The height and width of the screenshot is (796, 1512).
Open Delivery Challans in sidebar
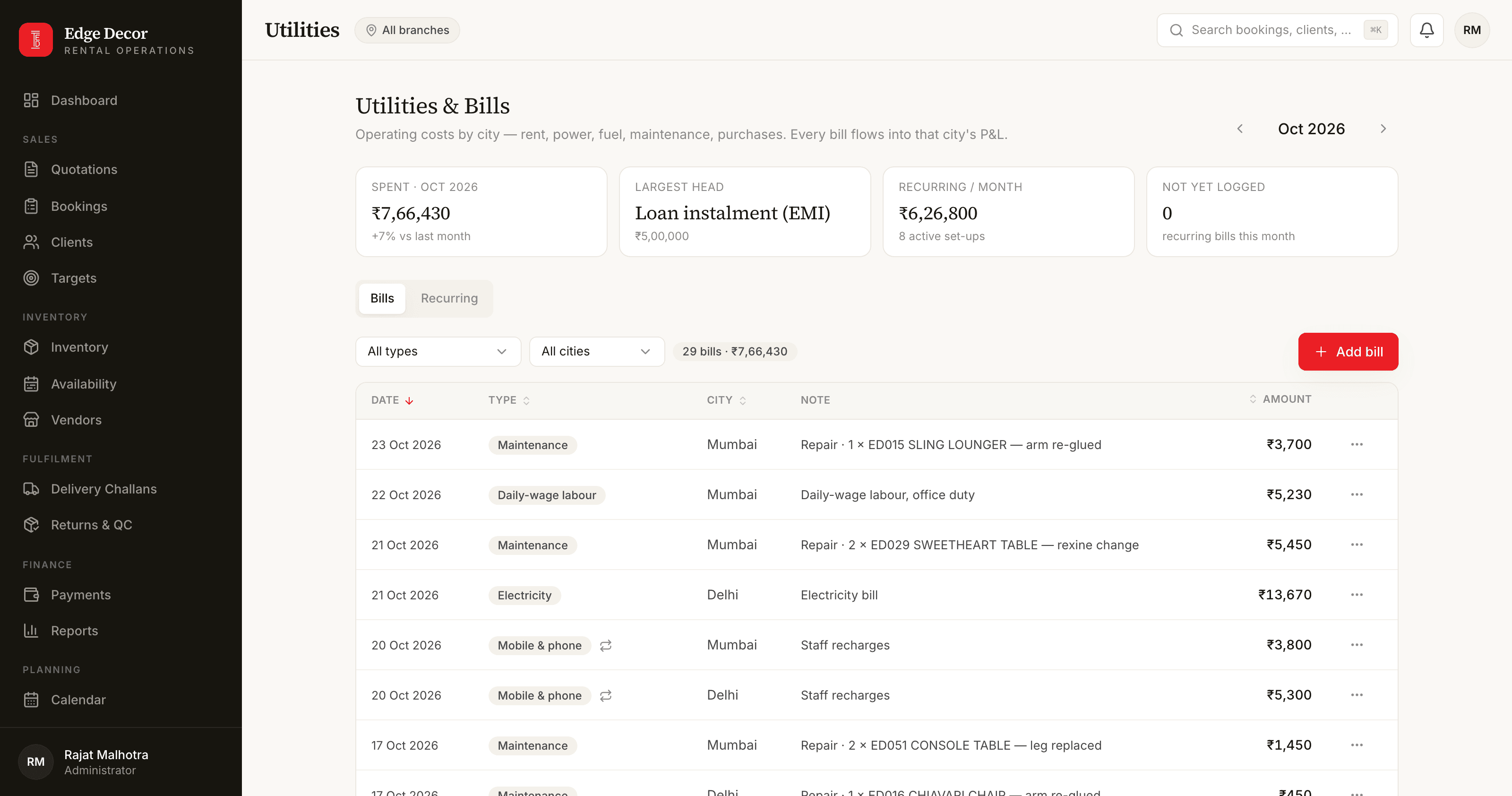coord(120,489)
